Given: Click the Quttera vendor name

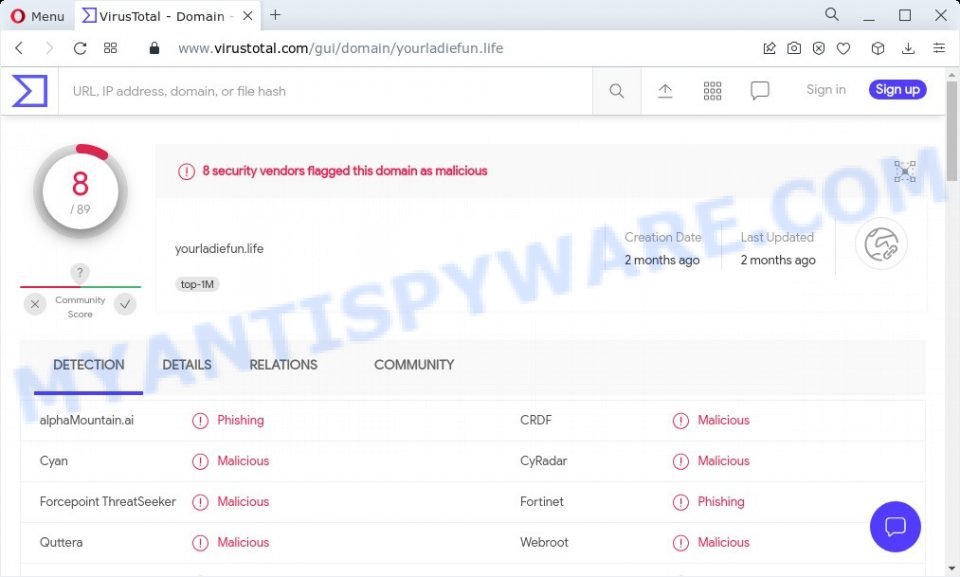Looking at the screenshot, I should point(61,543).
